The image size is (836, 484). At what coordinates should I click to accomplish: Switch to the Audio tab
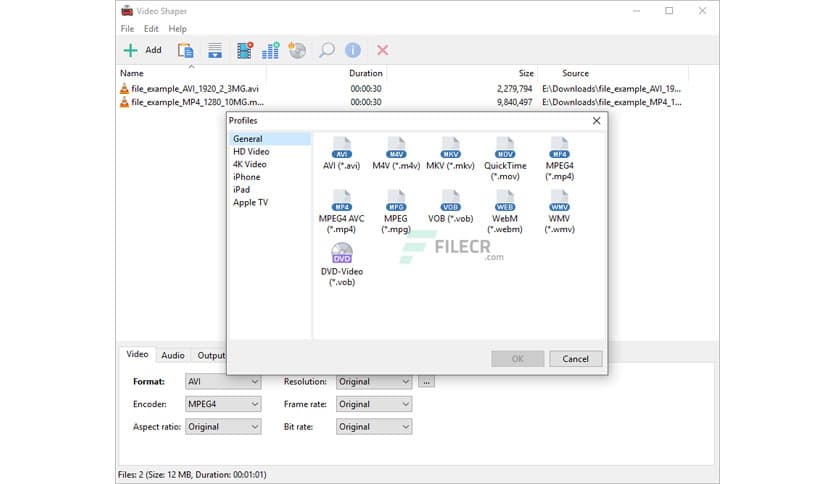pyautogui.click(x=173, y=356)
